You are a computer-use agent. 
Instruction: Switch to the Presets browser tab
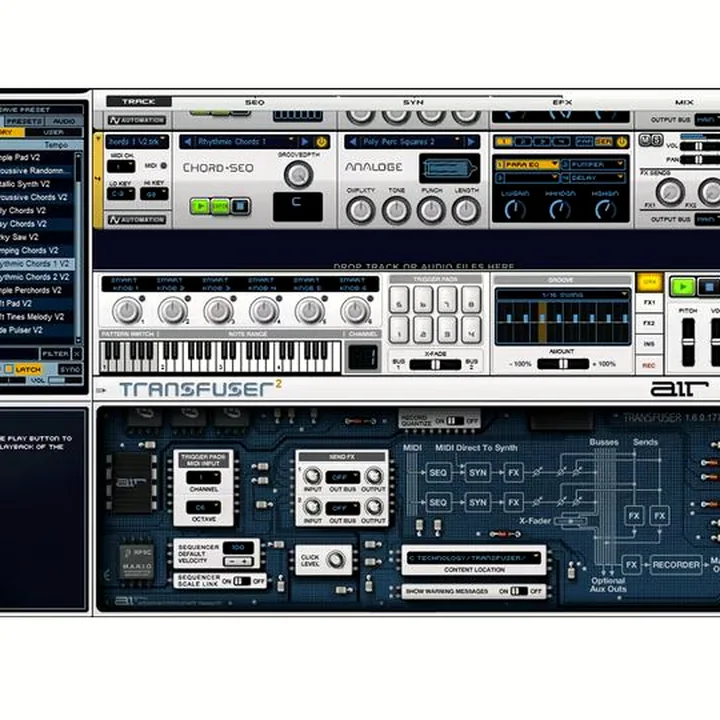tap(24, 121)
